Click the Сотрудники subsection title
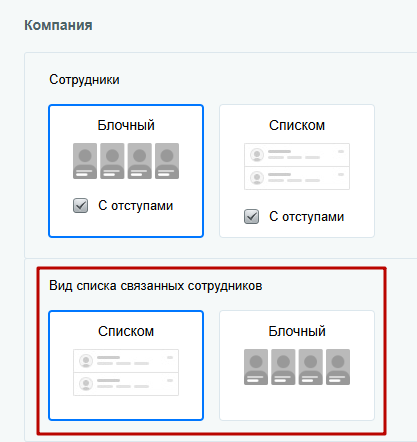This screenshot has height=442, width=417. tap(84, 80)
